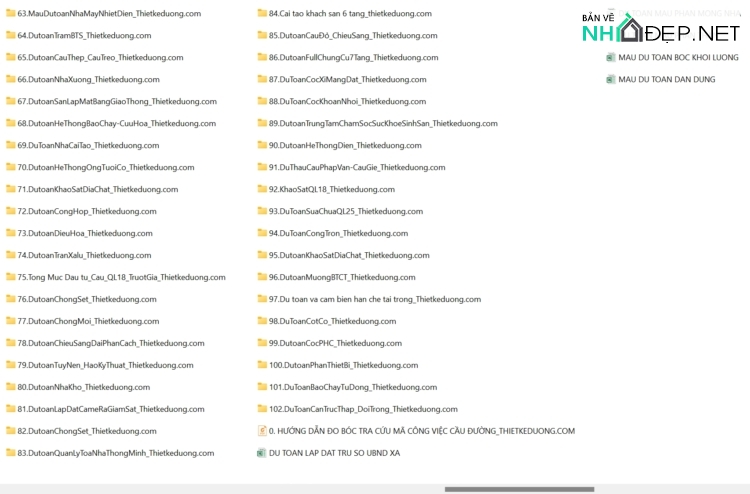This screenshot has height=494, width=750.
Task: Select the 78.DutoanChieuSangDaiPhanCach folder name
Action: 111,343
